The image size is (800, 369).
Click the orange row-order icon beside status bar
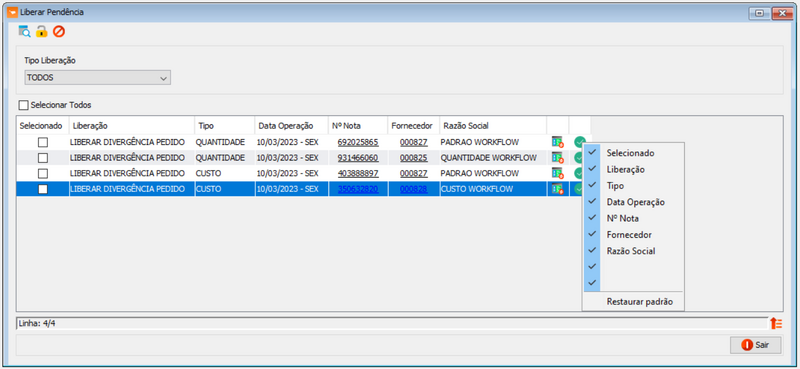point(776,323)
